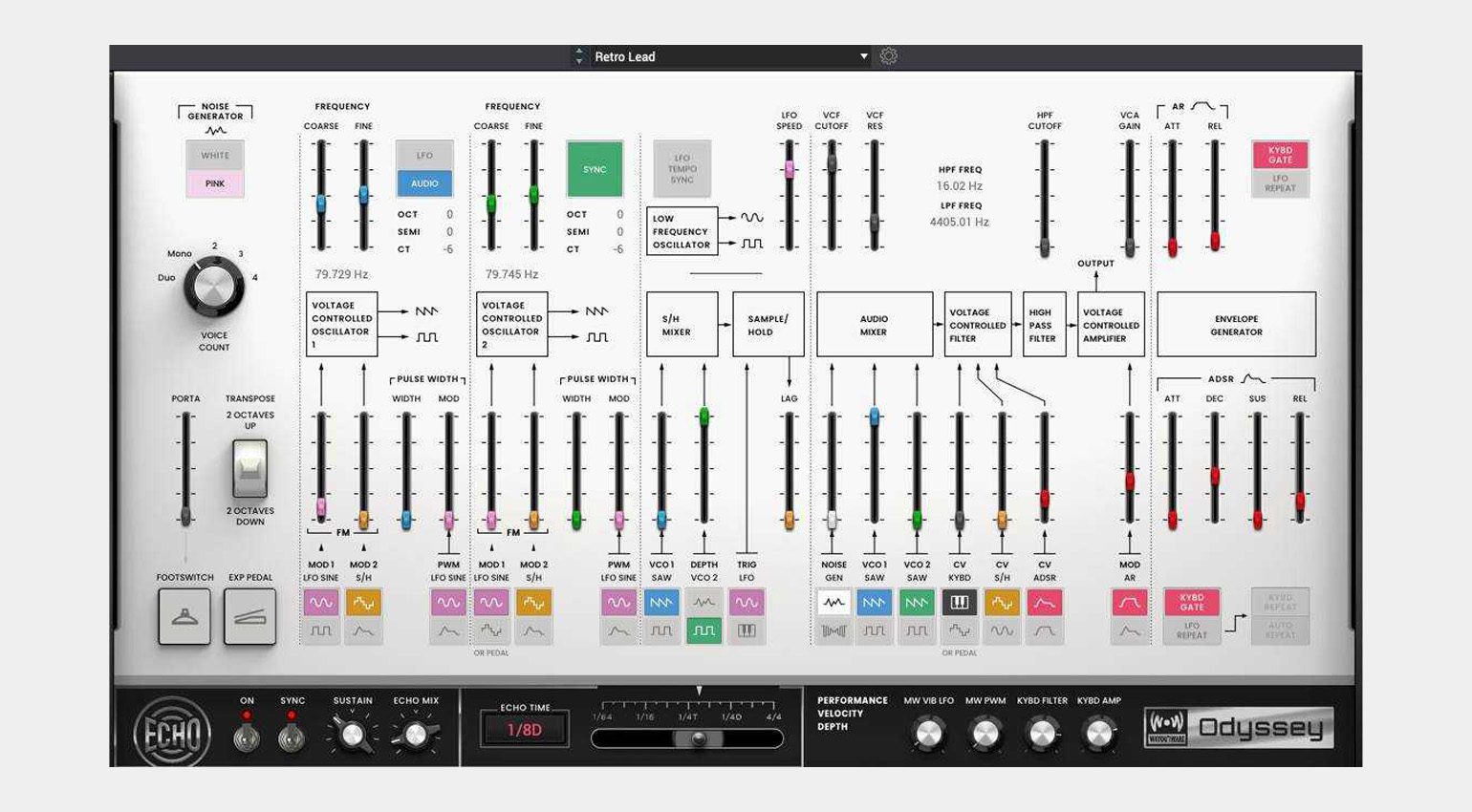
Task: Switch noise generator to WHITE
Action: [215, 156]
